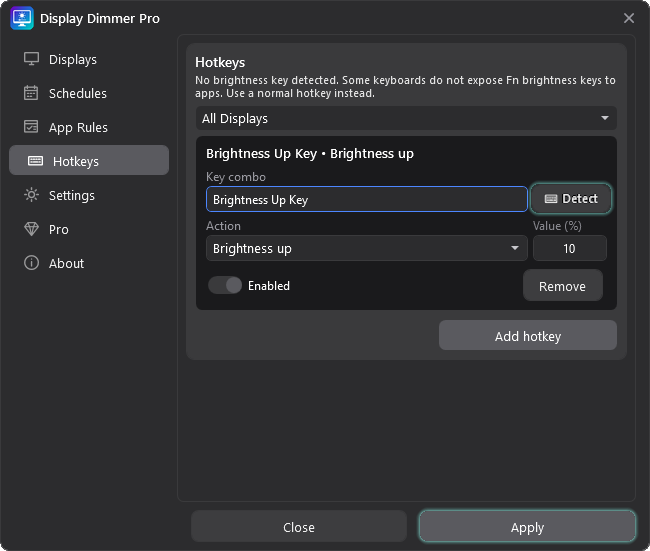The width and height of the screenshot is (650, 551).
Task: Click the Schedules calendar icon
Action: click(31, 93)
